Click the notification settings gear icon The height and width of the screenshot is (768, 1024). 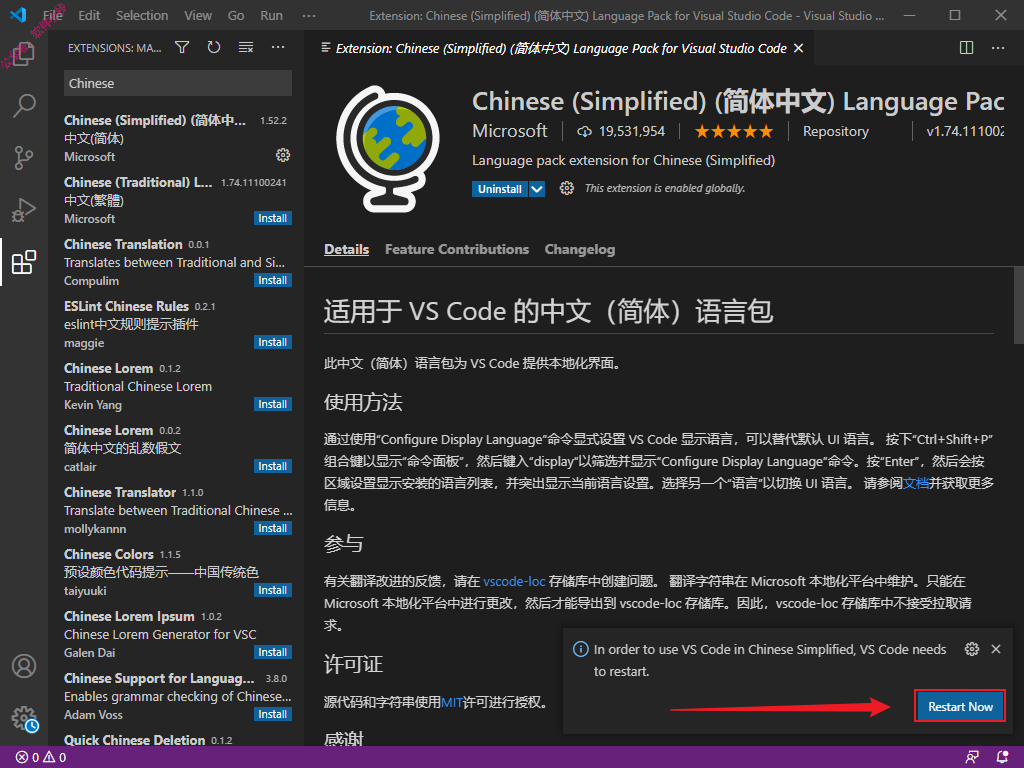point(972,648)
